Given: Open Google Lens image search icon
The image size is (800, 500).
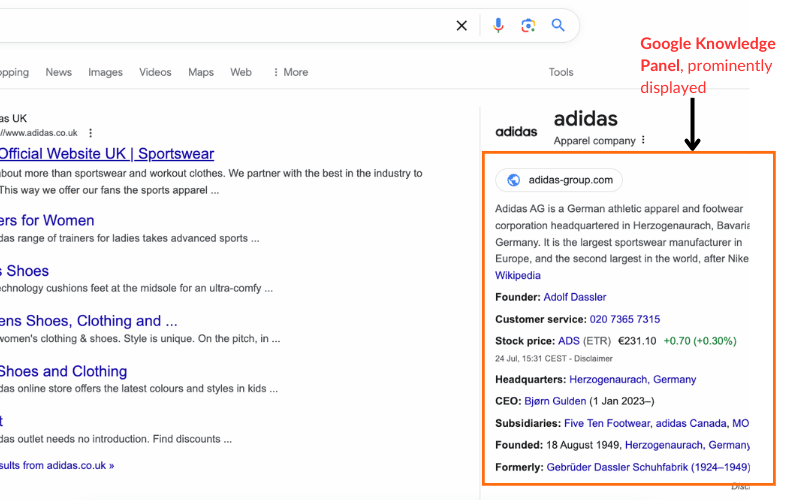Looking at the screenshot, I should (x=528, y=25).
